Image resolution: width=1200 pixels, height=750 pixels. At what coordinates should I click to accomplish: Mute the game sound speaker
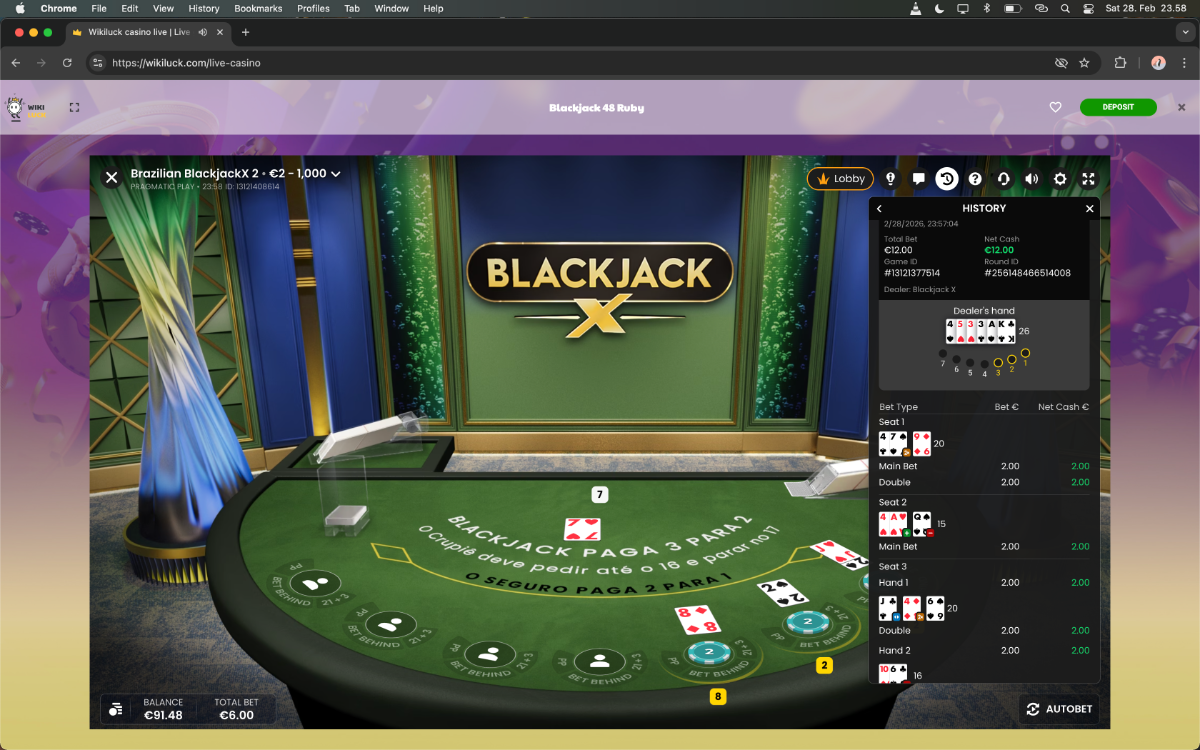tap(1031, 179)
